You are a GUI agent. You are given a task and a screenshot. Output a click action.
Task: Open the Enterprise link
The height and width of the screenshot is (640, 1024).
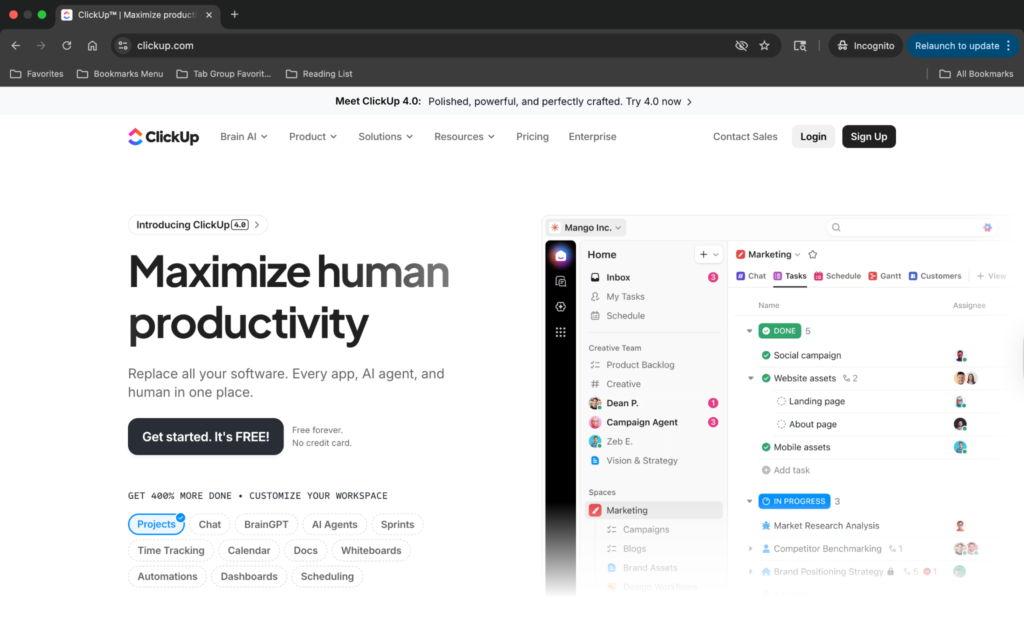coord(592,136)
